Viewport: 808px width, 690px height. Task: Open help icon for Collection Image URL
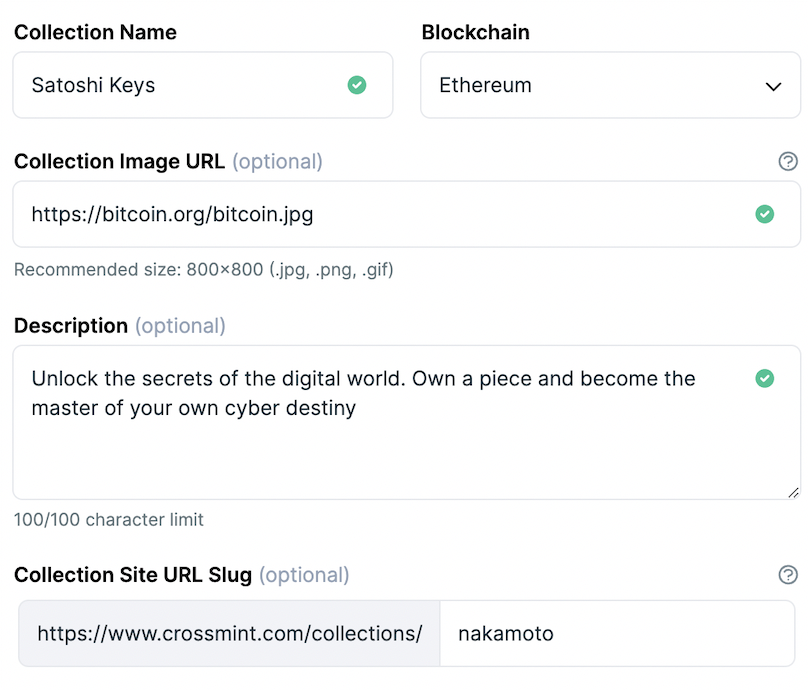[788, 161]
